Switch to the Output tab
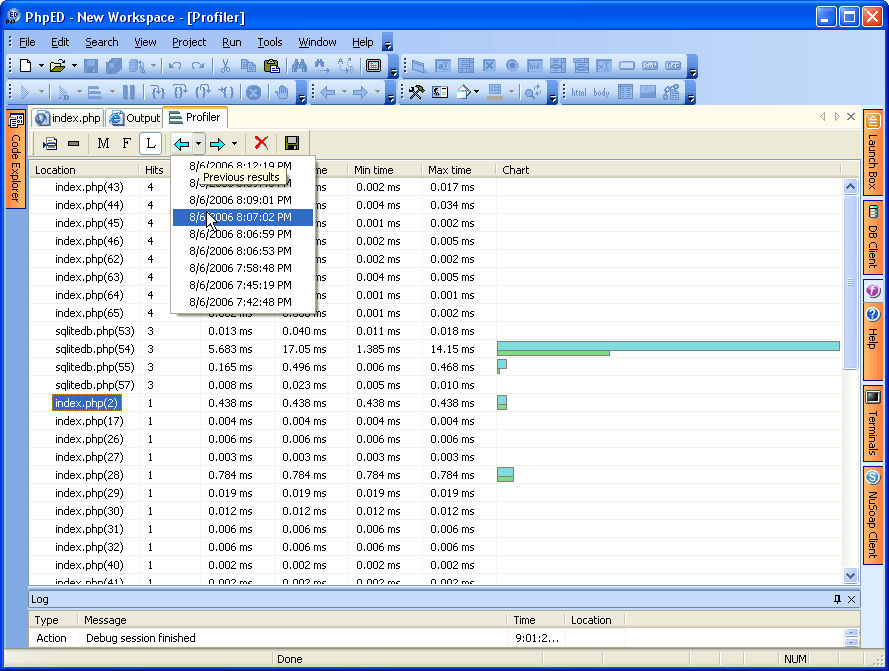The height and width of the screenshot is (671, 889). pyautogui.click(x=135, y=118)
